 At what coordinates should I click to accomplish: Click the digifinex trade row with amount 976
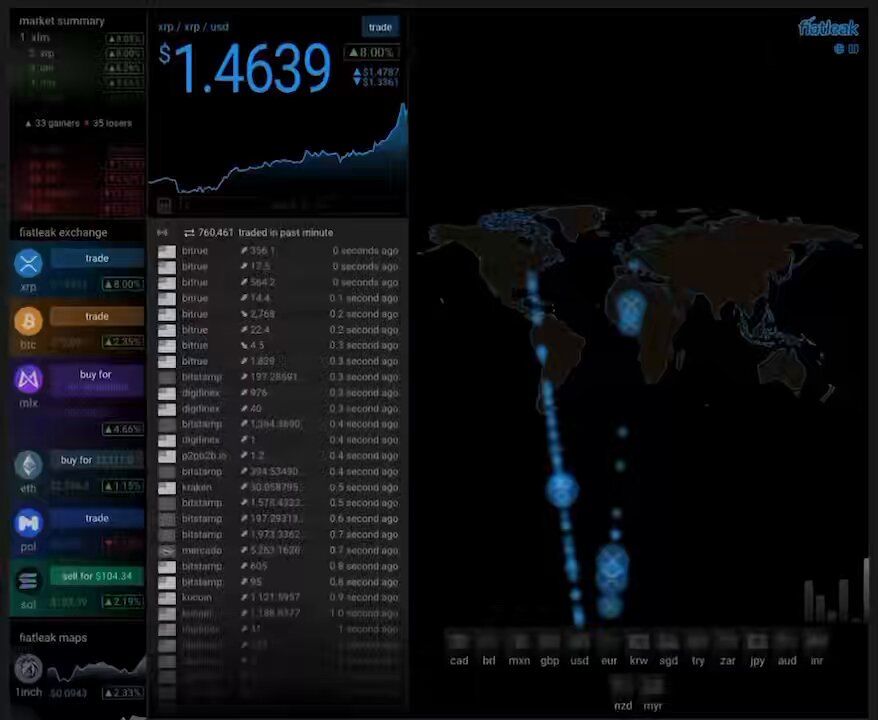pyautogui.click(x=278, y=393)
